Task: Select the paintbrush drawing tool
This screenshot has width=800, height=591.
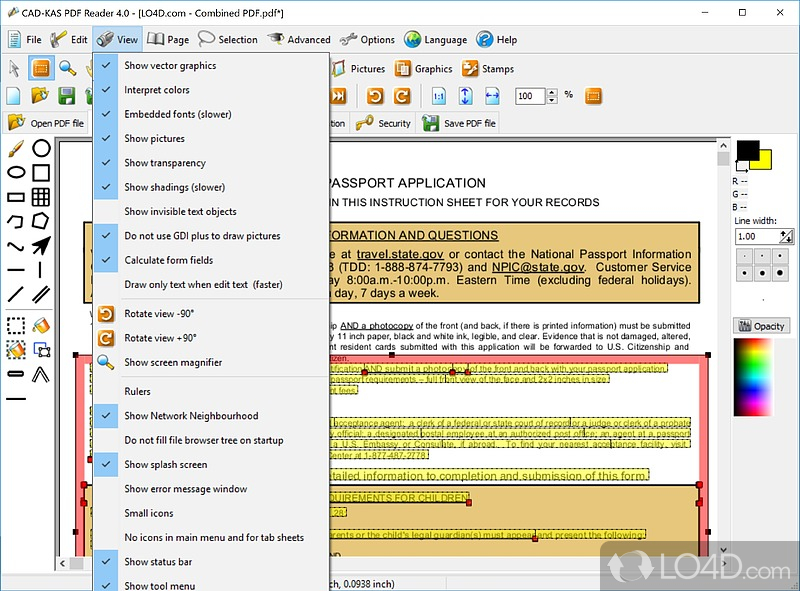Action: [16, 149]
